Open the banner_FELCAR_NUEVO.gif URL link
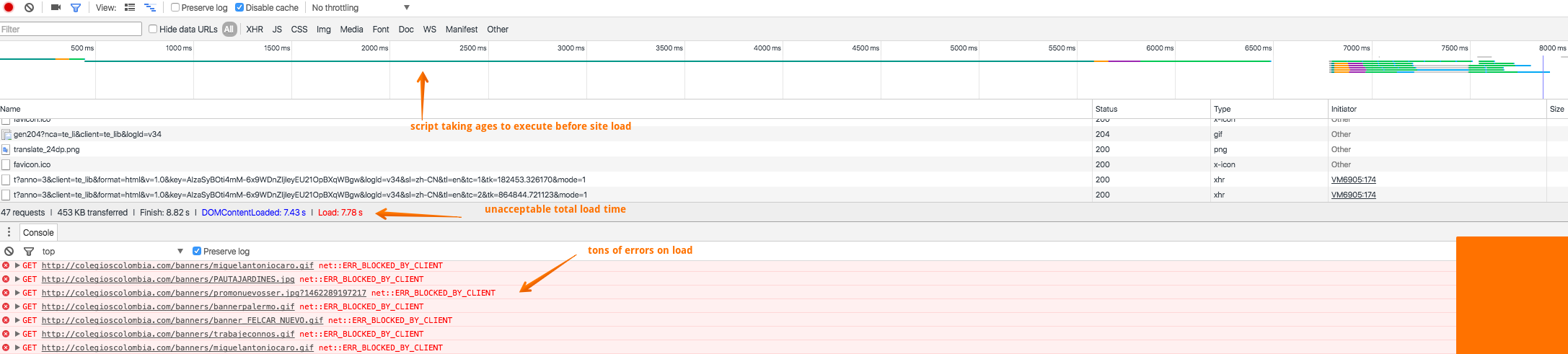Viewport: 1568px width, 354px height. coord(182,320)
